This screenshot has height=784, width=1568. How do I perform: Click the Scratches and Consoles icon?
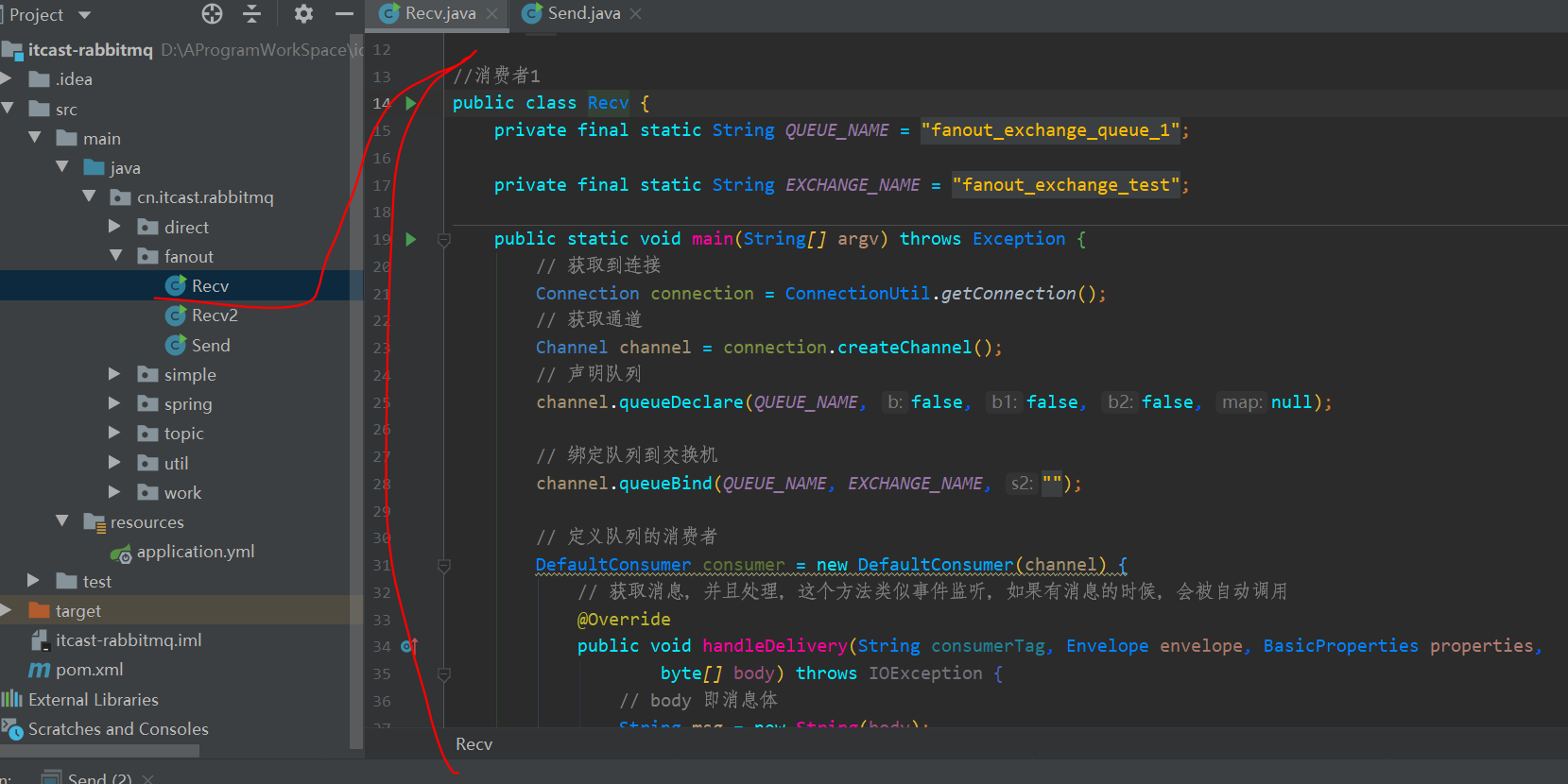click(11, 729)
